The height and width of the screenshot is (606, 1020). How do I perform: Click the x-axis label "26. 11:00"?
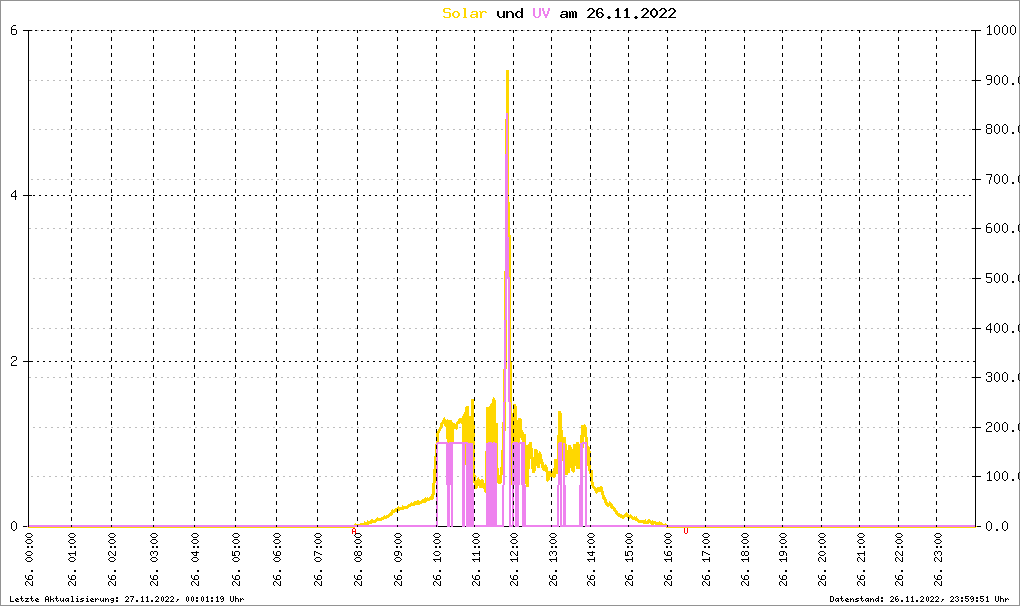point(476,560)
